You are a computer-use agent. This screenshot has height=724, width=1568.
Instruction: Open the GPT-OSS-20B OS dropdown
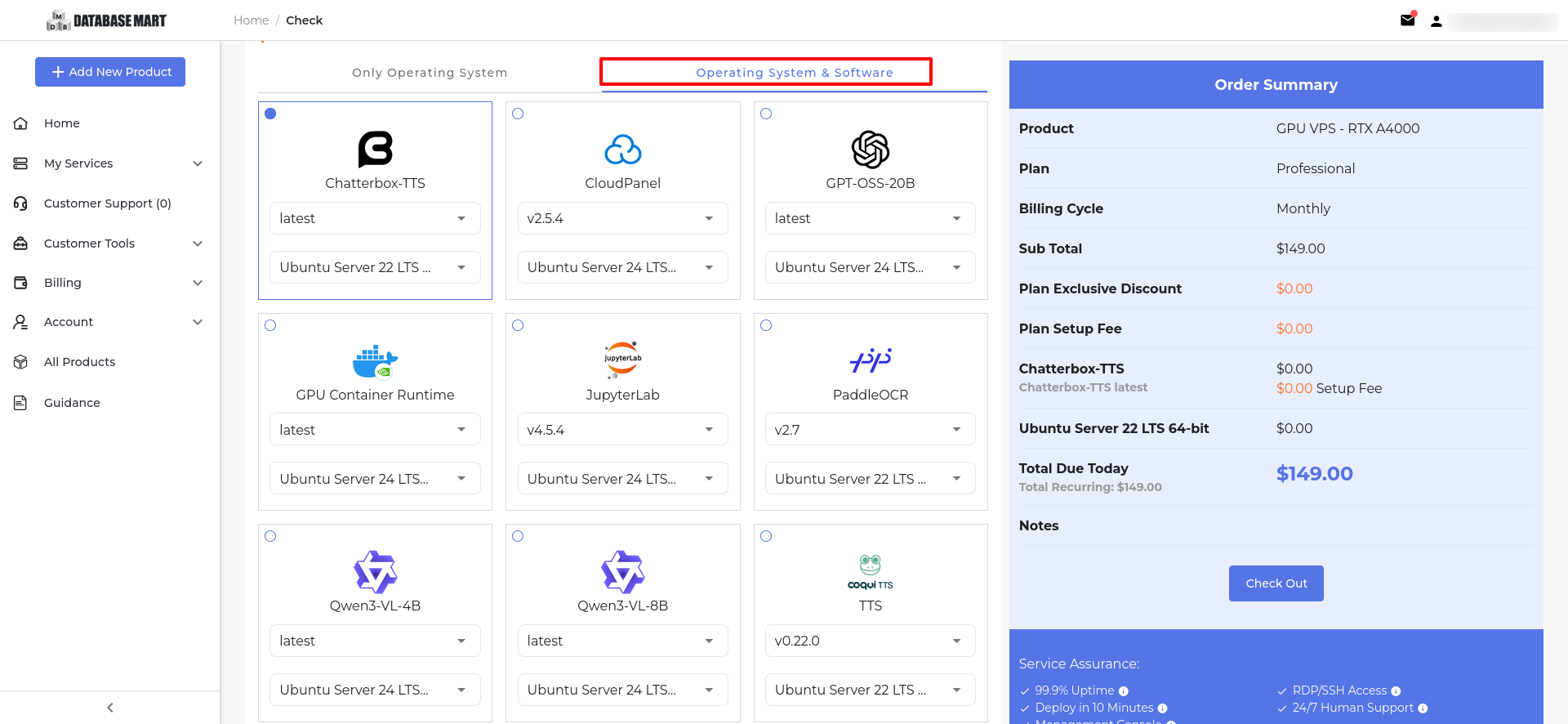[x=871, y=267]
